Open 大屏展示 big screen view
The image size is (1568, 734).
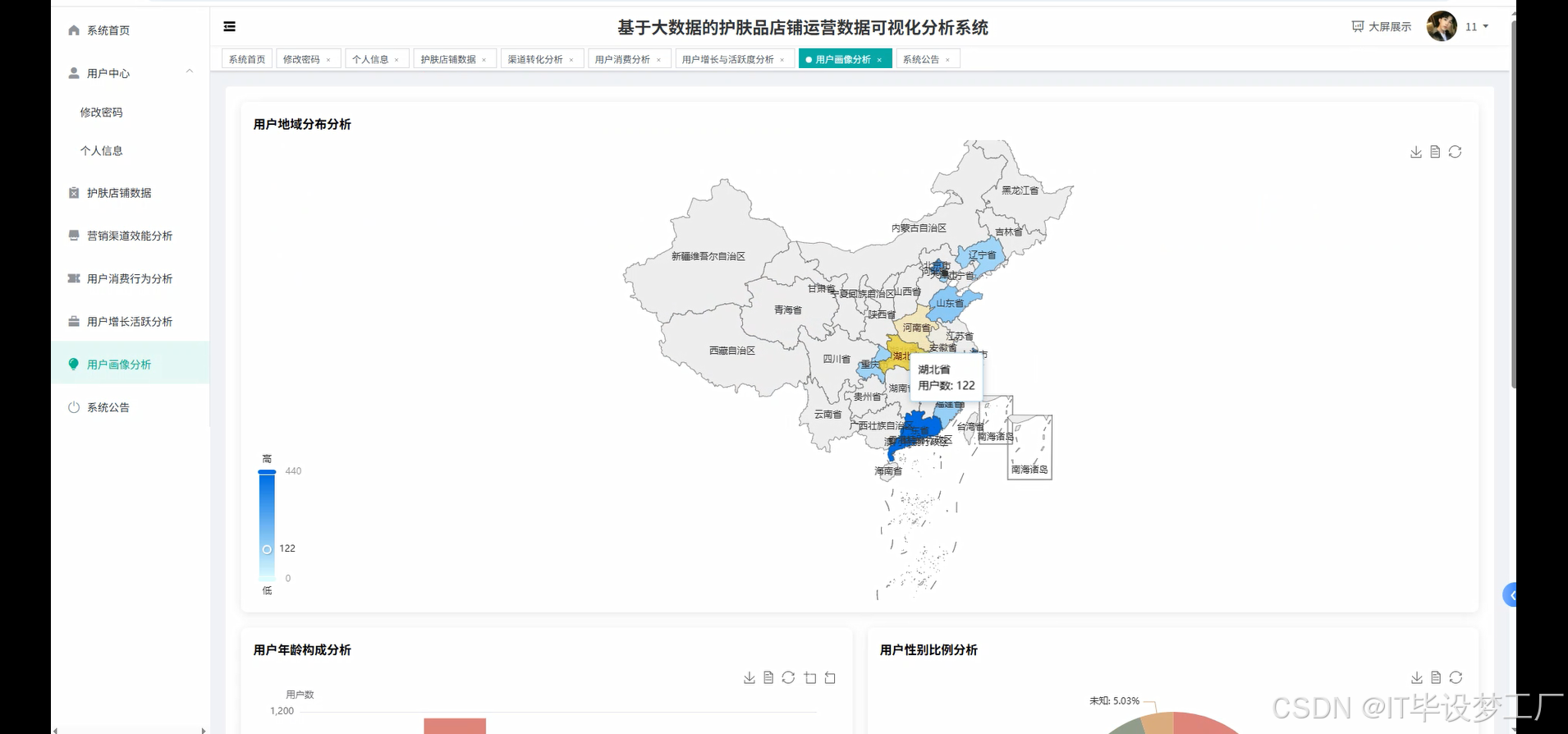click(x=1382, y=27)
